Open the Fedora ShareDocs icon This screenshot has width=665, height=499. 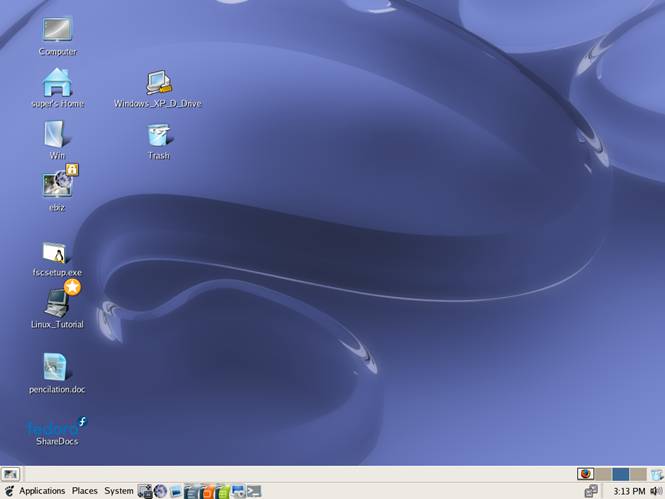point(57,426)
